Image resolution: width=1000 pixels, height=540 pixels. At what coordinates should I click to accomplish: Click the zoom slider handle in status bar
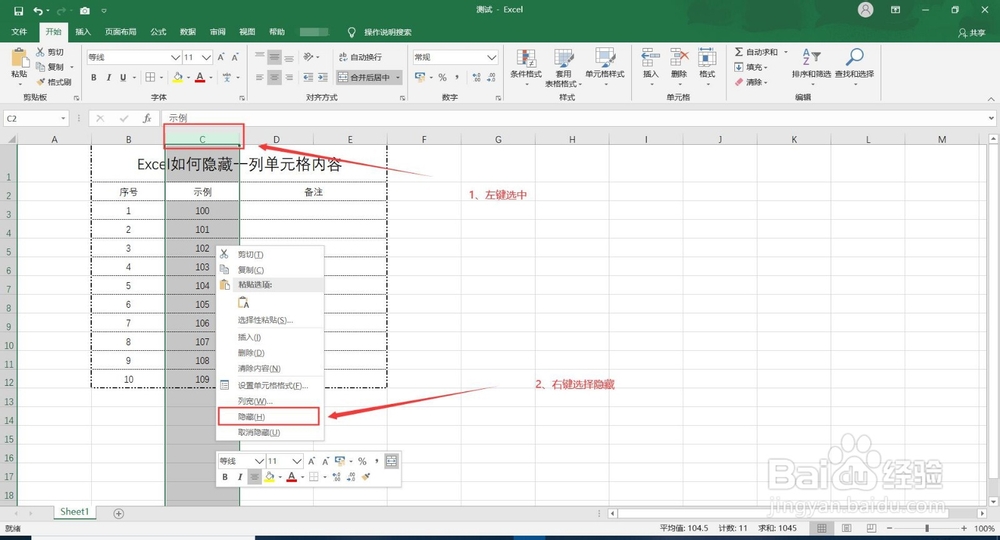927,528
